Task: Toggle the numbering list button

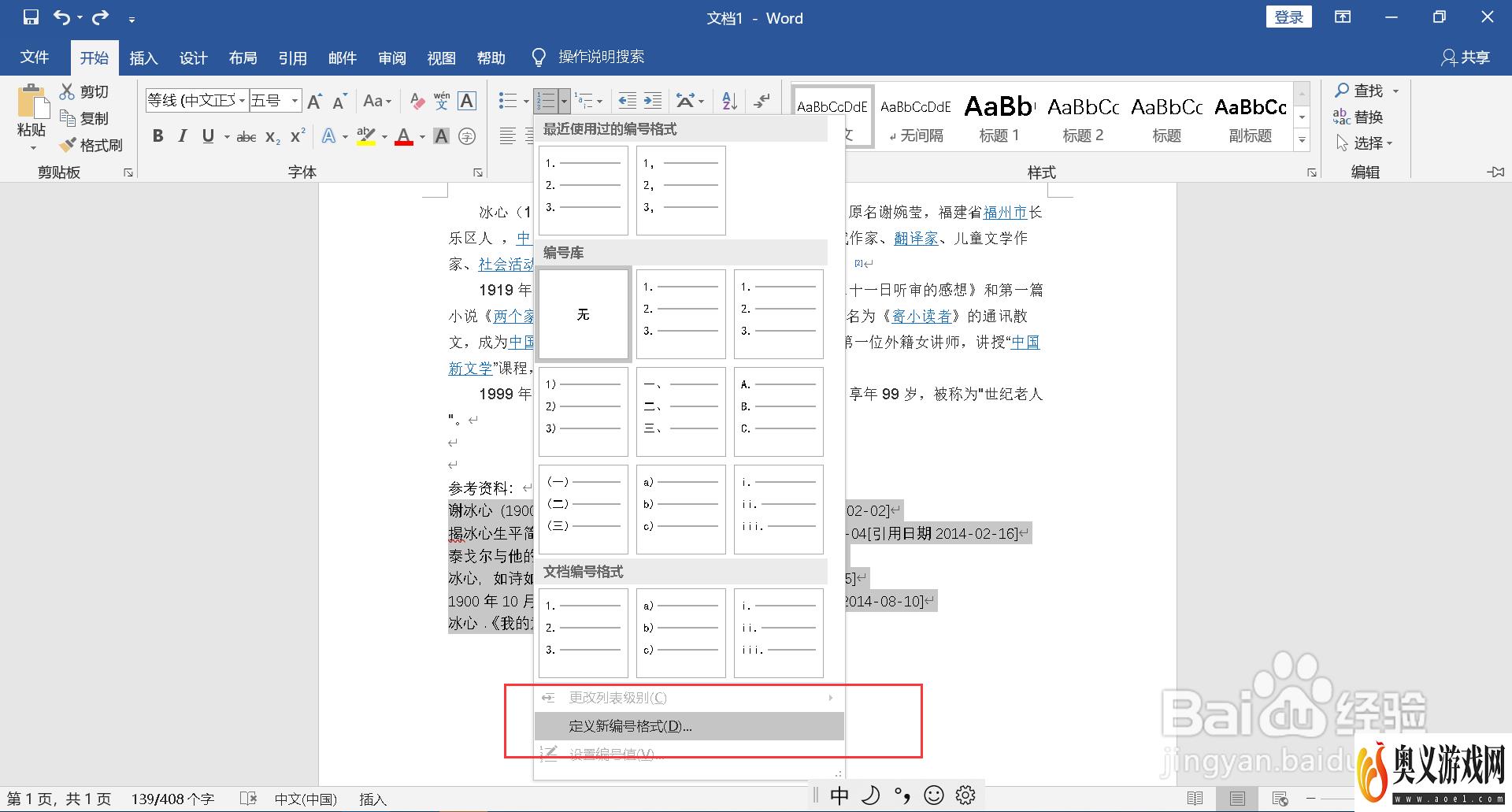Action: click(x=546, y=101)
